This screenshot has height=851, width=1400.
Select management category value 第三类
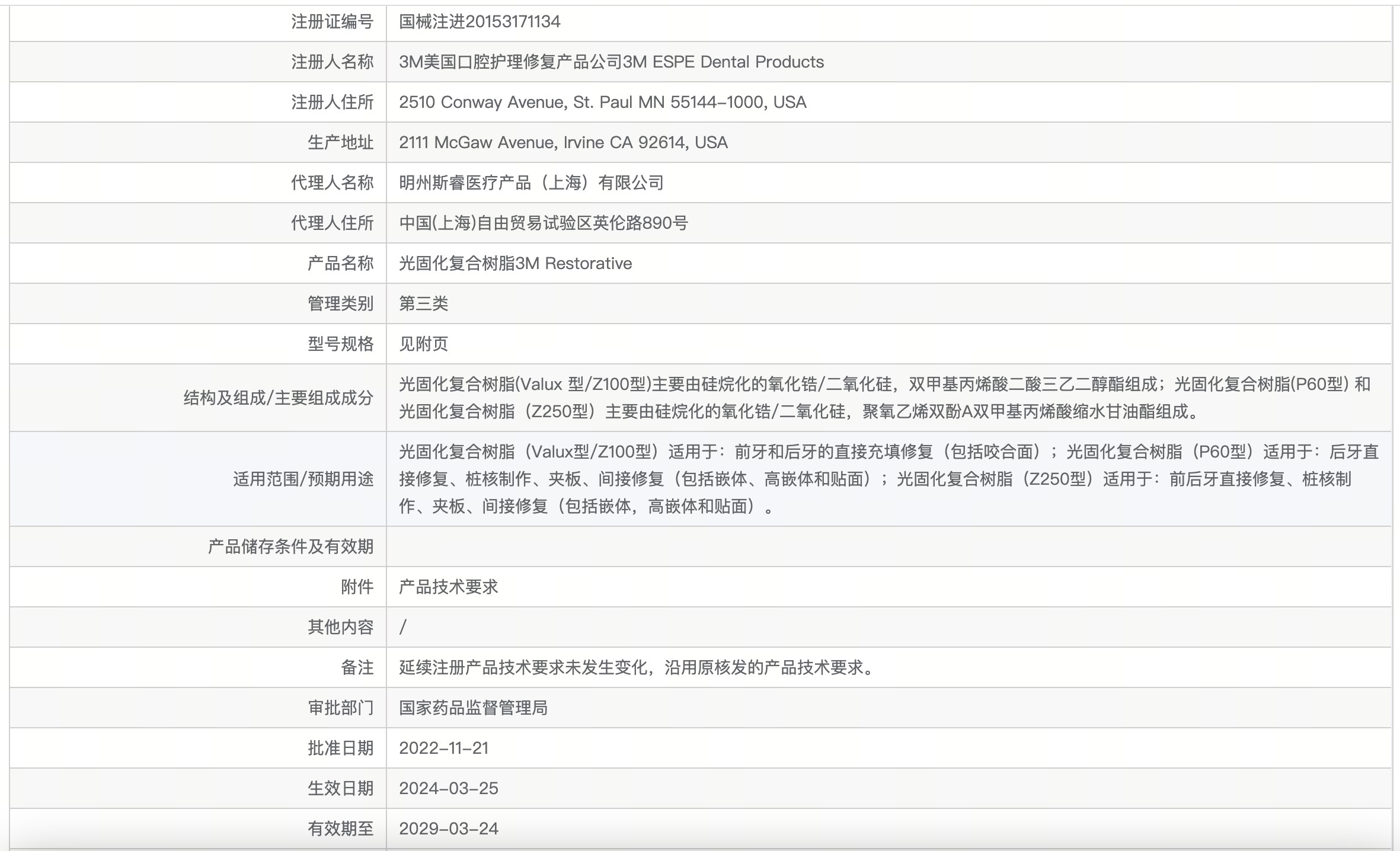[x=424, y=304]
